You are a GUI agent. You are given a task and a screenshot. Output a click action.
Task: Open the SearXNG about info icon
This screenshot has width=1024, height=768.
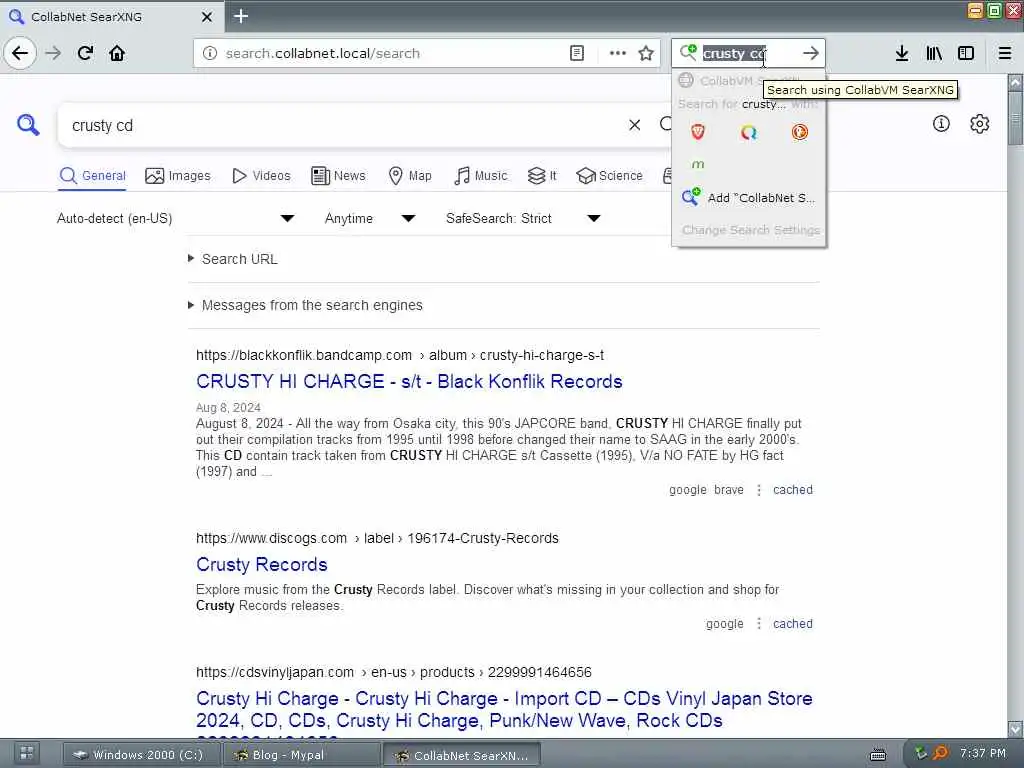pyautogui.click(x=941, y=123)
